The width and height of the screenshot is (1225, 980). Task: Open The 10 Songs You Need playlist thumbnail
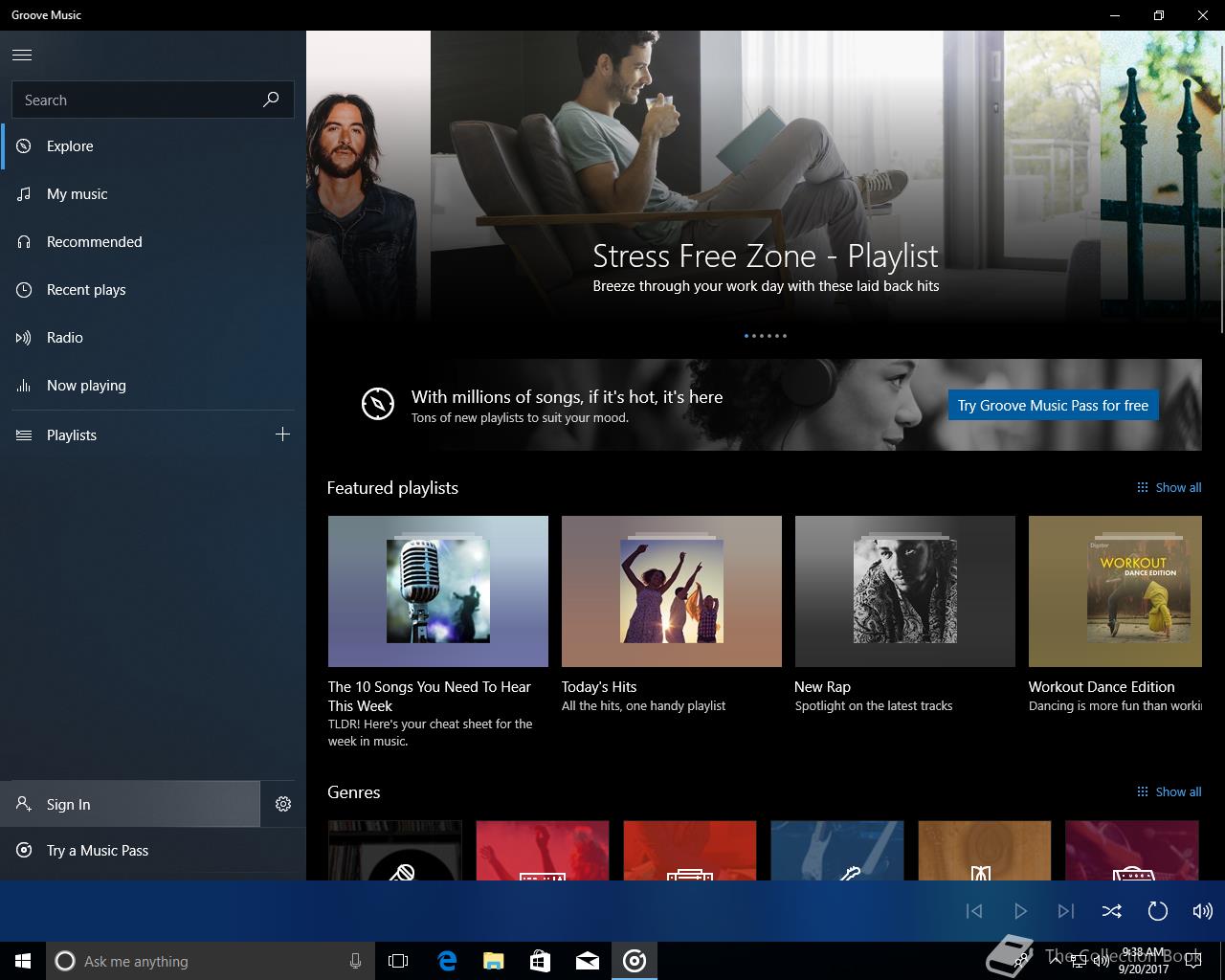(438, 591)
